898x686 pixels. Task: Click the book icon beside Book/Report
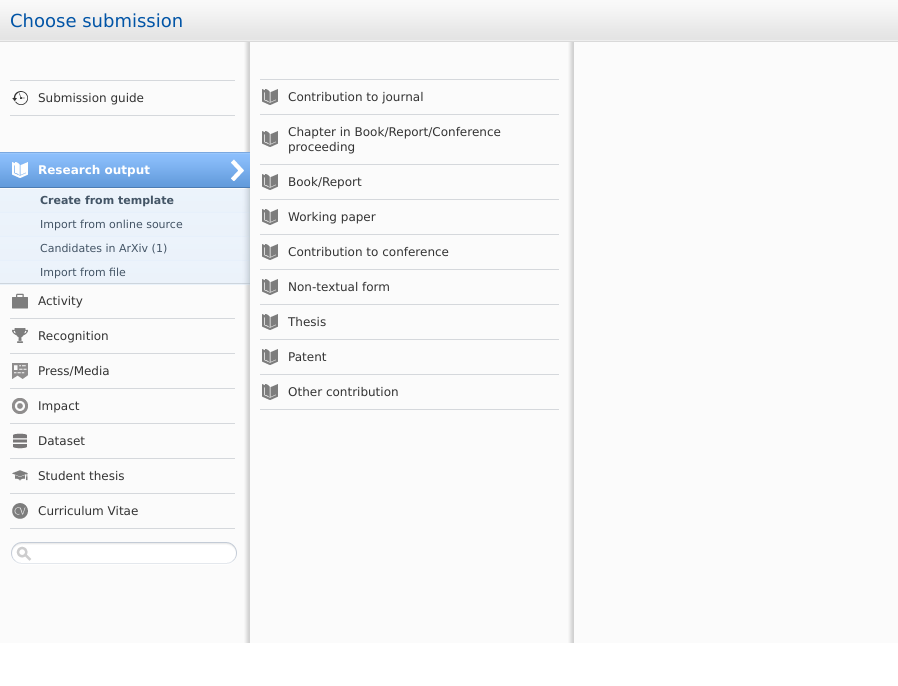tap(270, 182)
